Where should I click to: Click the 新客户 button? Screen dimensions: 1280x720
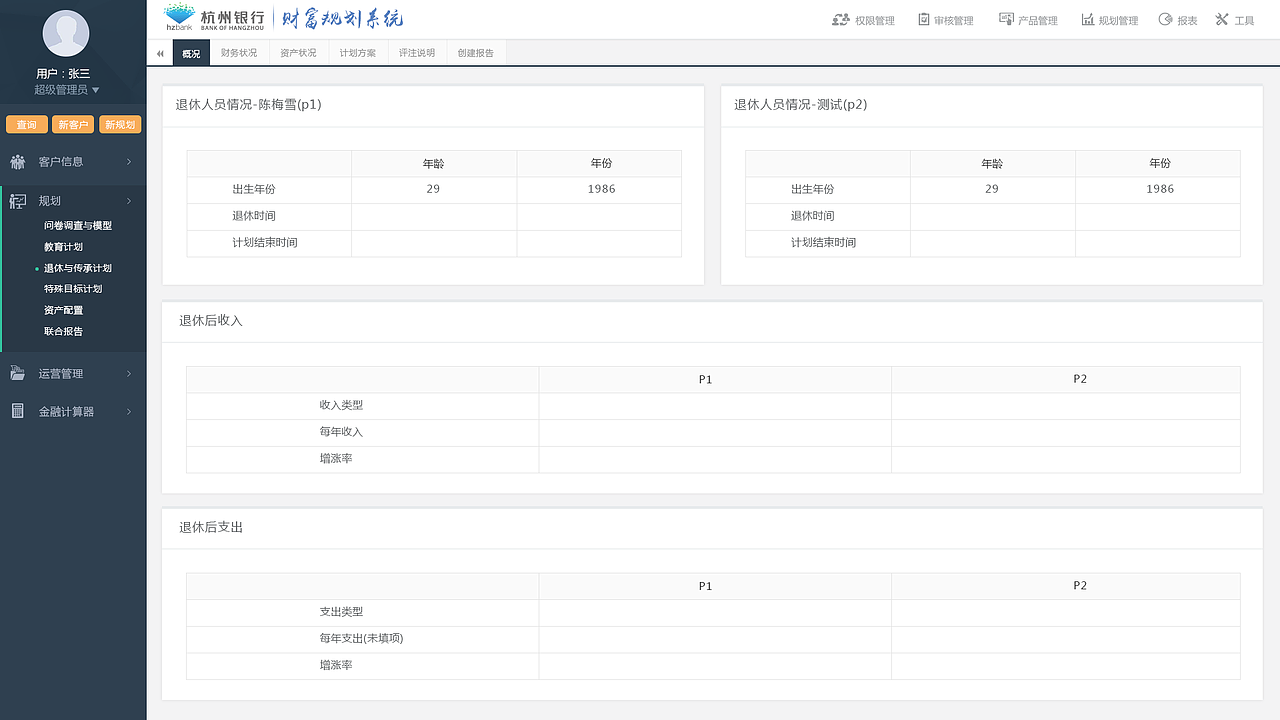tap(73, 125)
